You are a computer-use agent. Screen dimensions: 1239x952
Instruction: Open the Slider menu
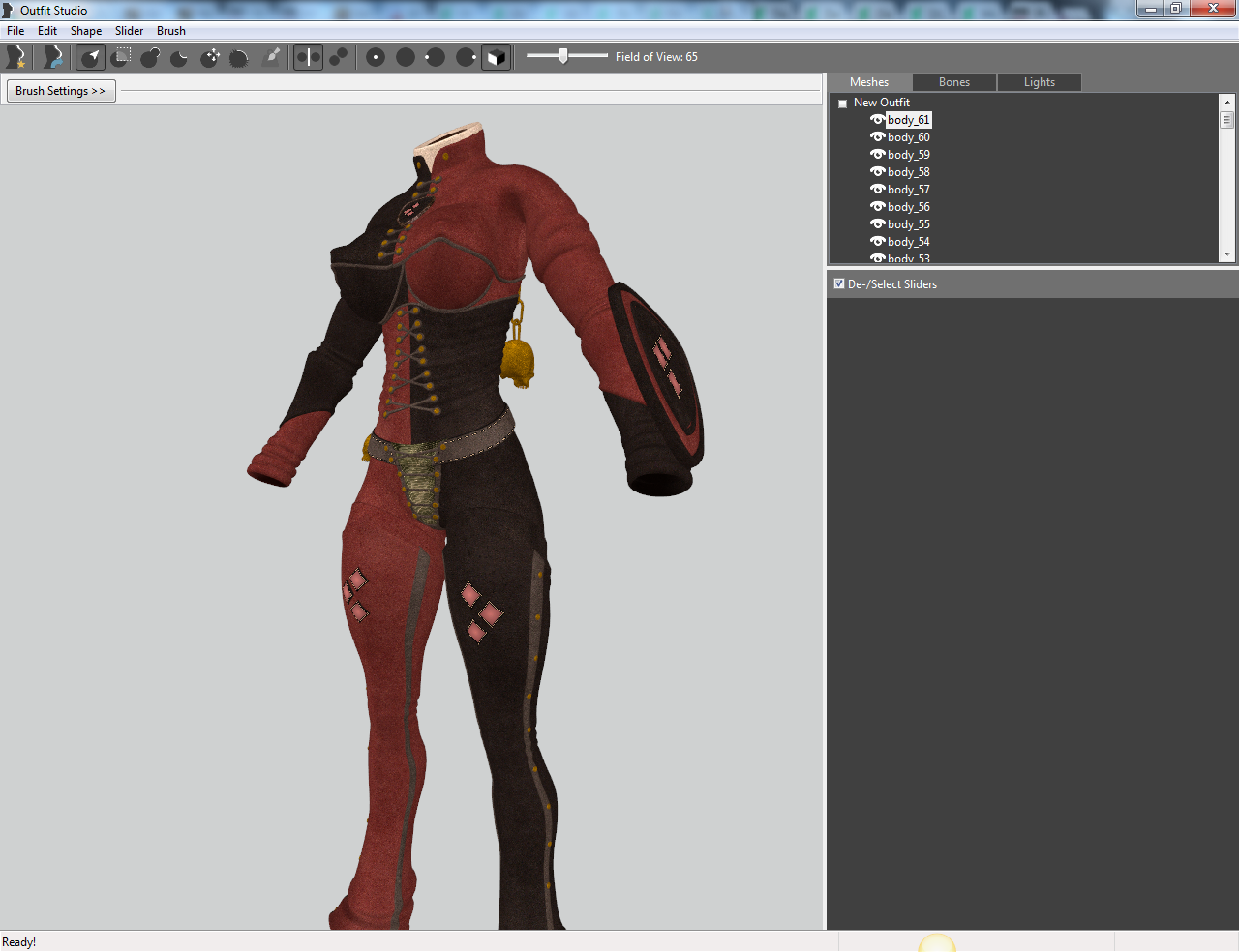pos(130,31)
